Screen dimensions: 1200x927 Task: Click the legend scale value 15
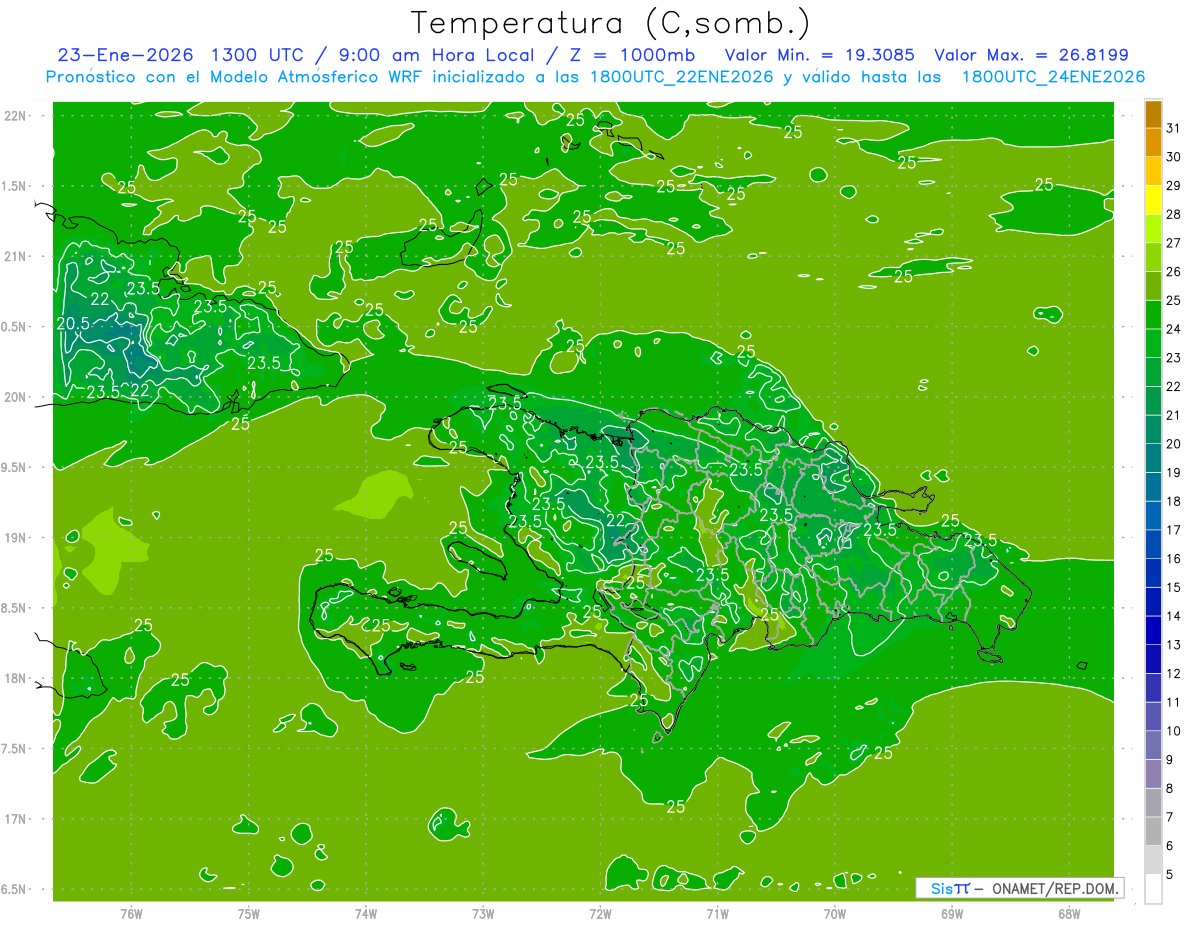click(x=1173, y=587)
